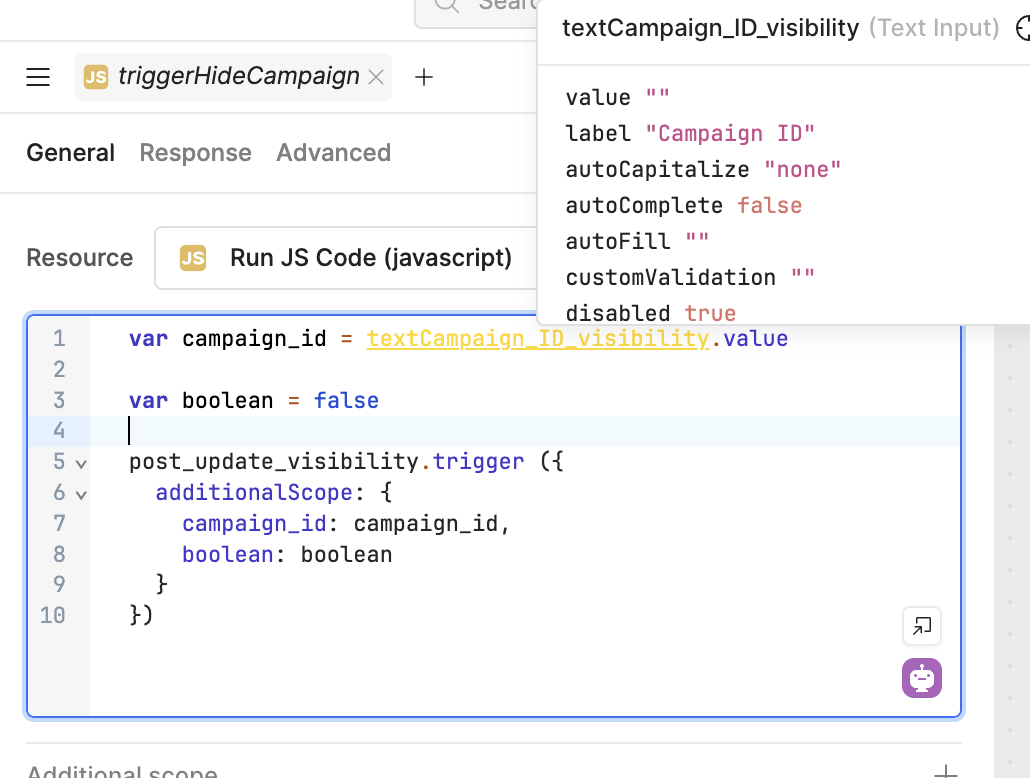Collapse the code fold on line 6
Image resolution: width=1030 pixels, height=778 pixels.
tap(81, 495)
